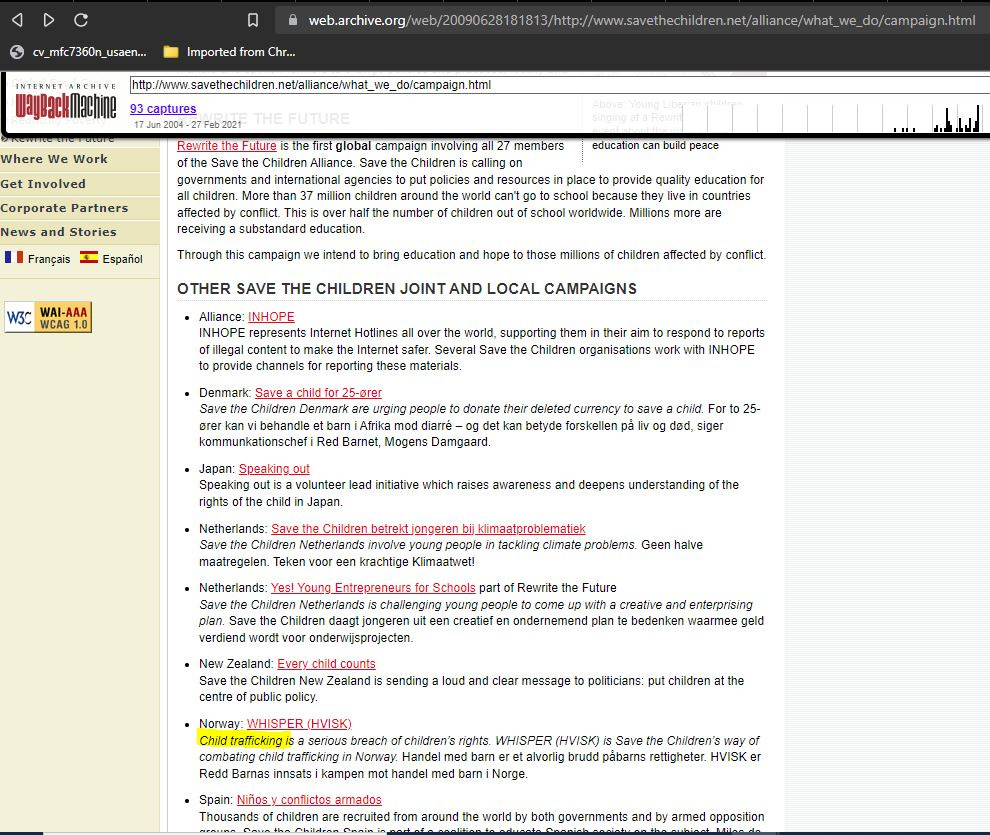Click the browser address bar URL
Screen dimensions: 990x835
coord(641,20)
